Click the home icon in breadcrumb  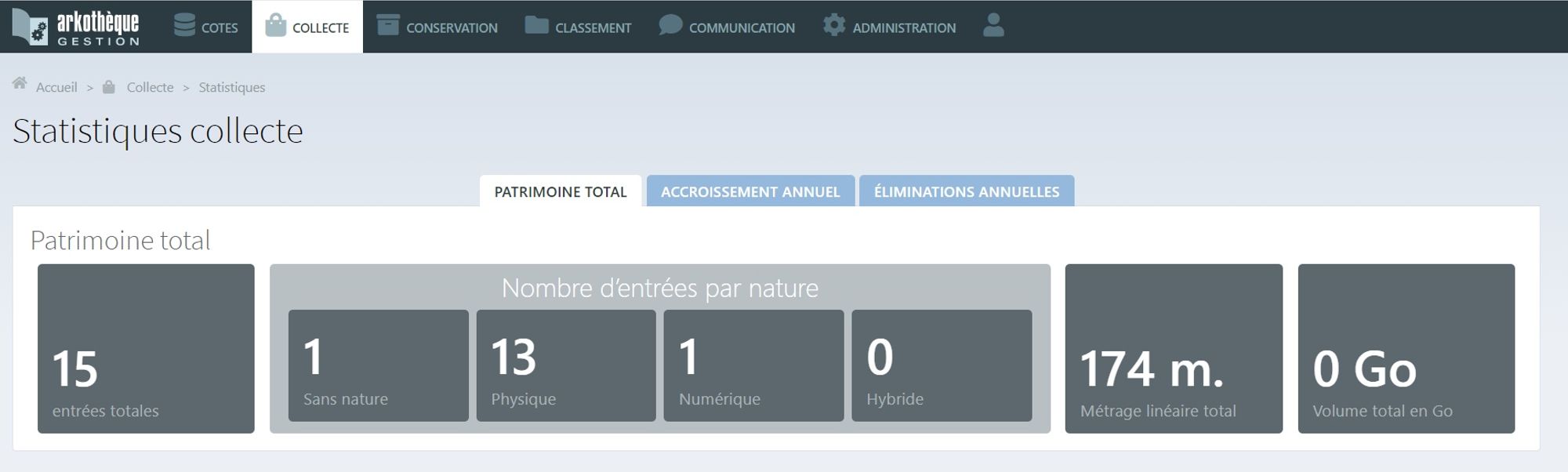[20, 84]
